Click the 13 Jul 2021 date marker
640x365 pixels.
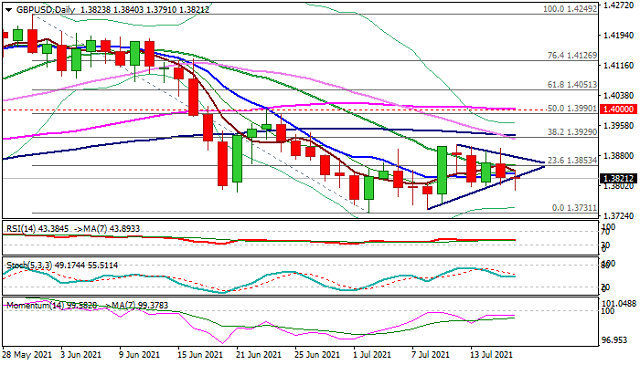[x=490, y=355]
